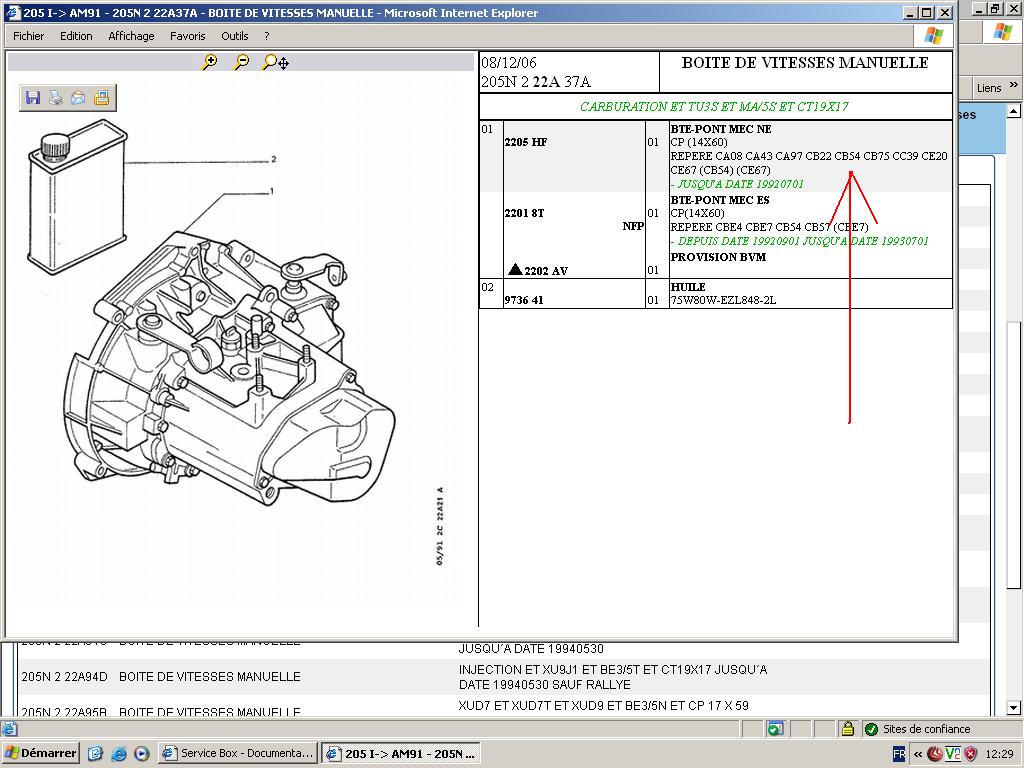Open Show Desktop quick launch icon

point(95,754)
